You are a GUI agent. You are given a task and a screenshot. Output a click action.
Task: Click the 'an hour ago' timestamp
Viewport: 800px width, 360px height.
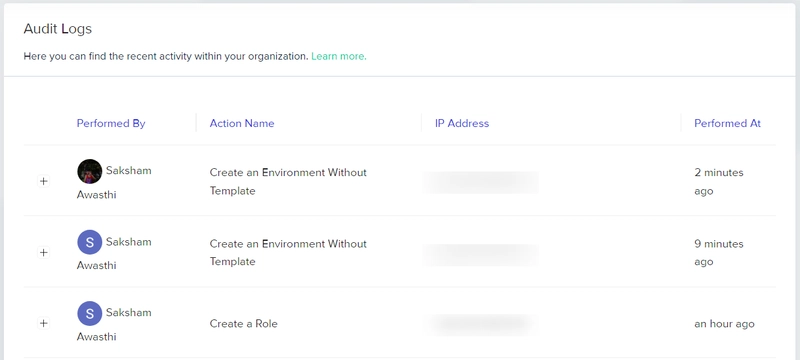724,324
